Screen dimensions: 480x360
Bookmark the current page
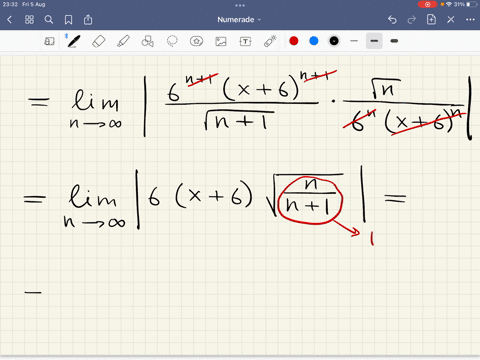(68, 20)
